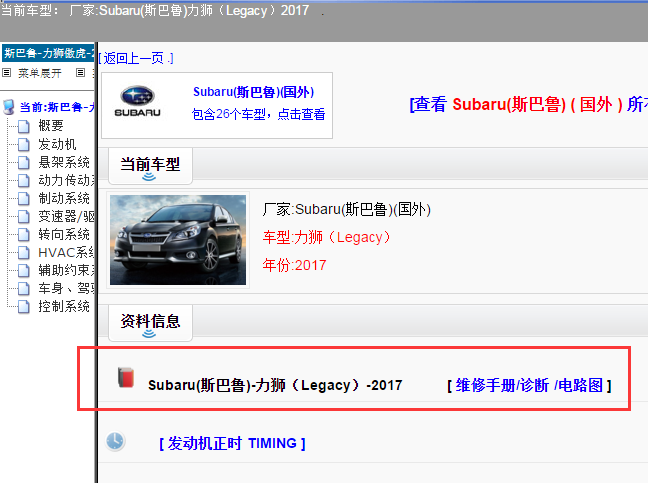Open HVAC系统 tree item
This screenshot has width=648, height=483.
point(66,252)
